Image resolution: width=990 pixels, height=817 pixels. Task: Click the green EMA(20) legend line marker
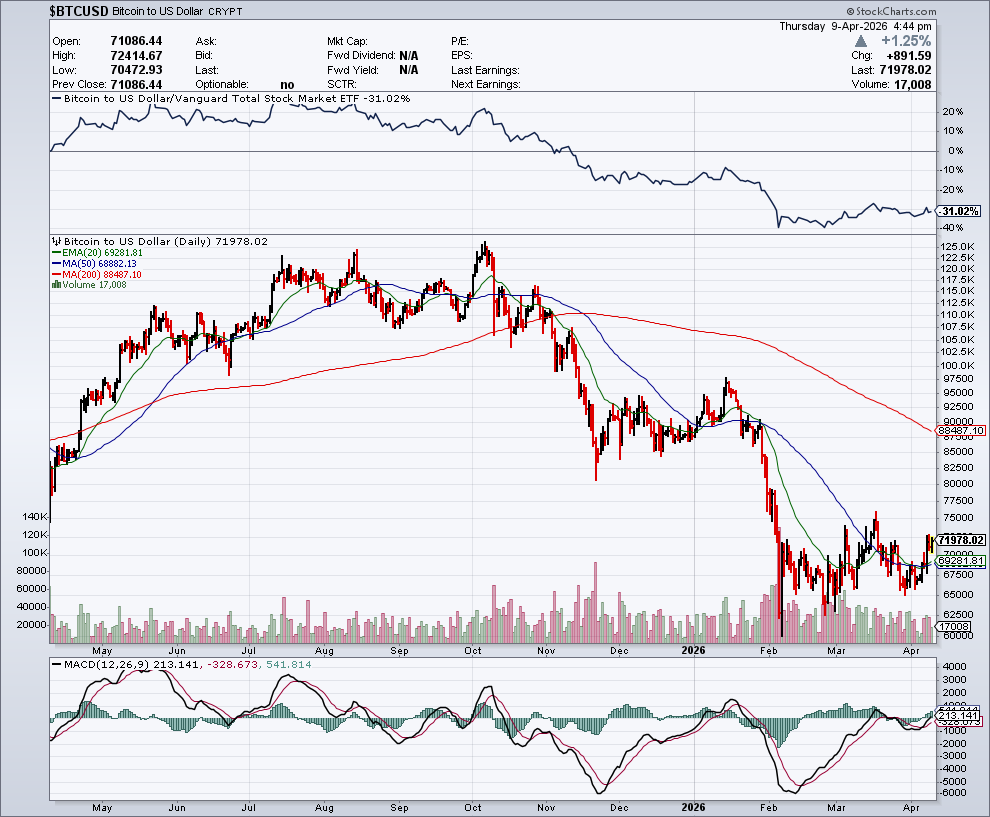click(x=56, y=253)
